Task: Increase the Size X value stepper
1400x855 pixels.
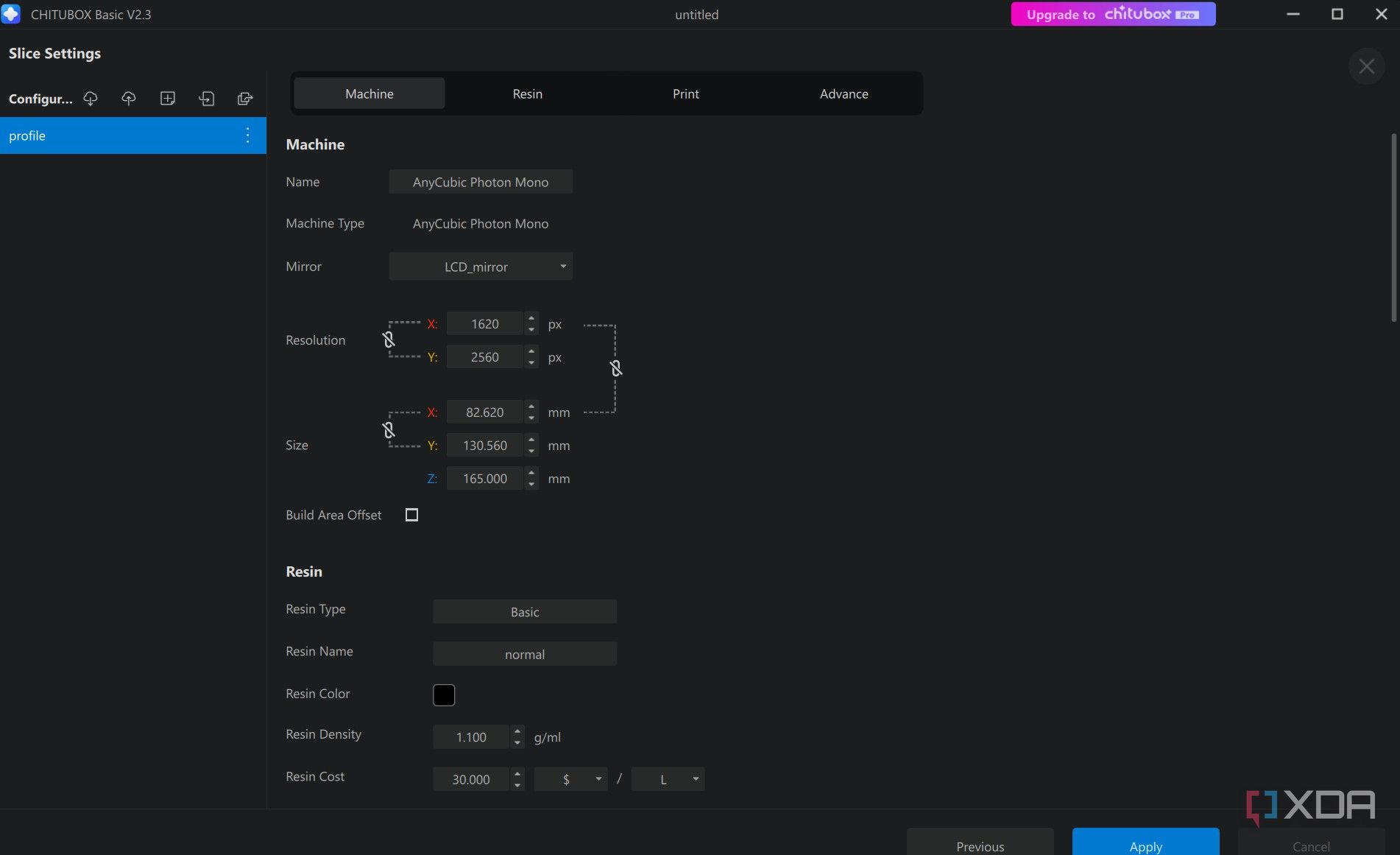Action: [x=531, y=407]
